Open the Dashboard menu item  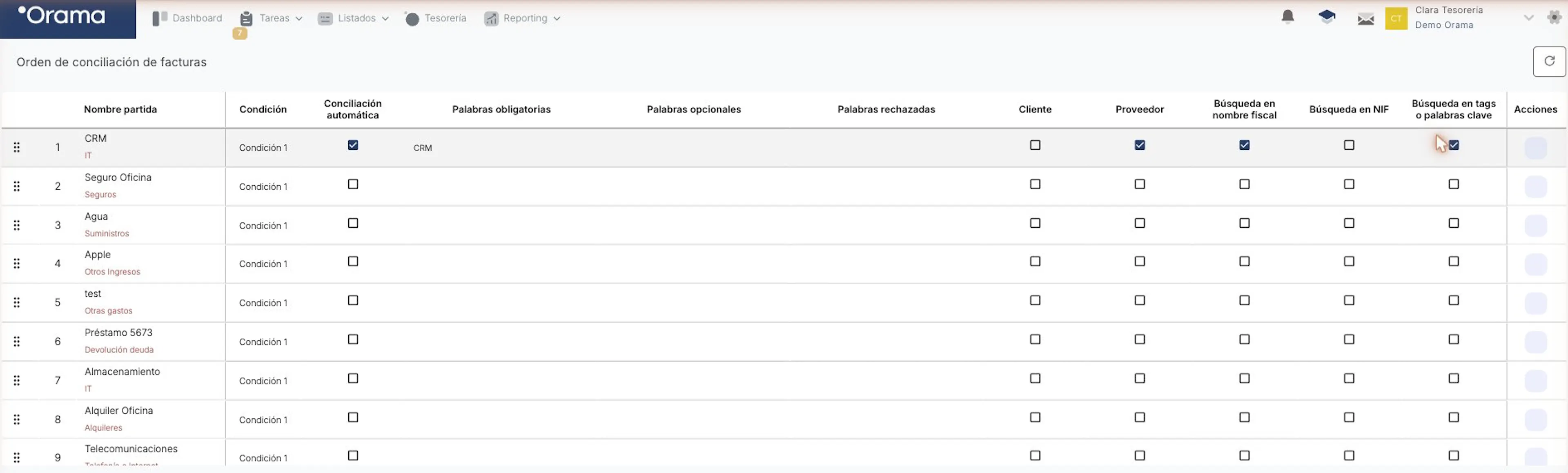point(187,18)
